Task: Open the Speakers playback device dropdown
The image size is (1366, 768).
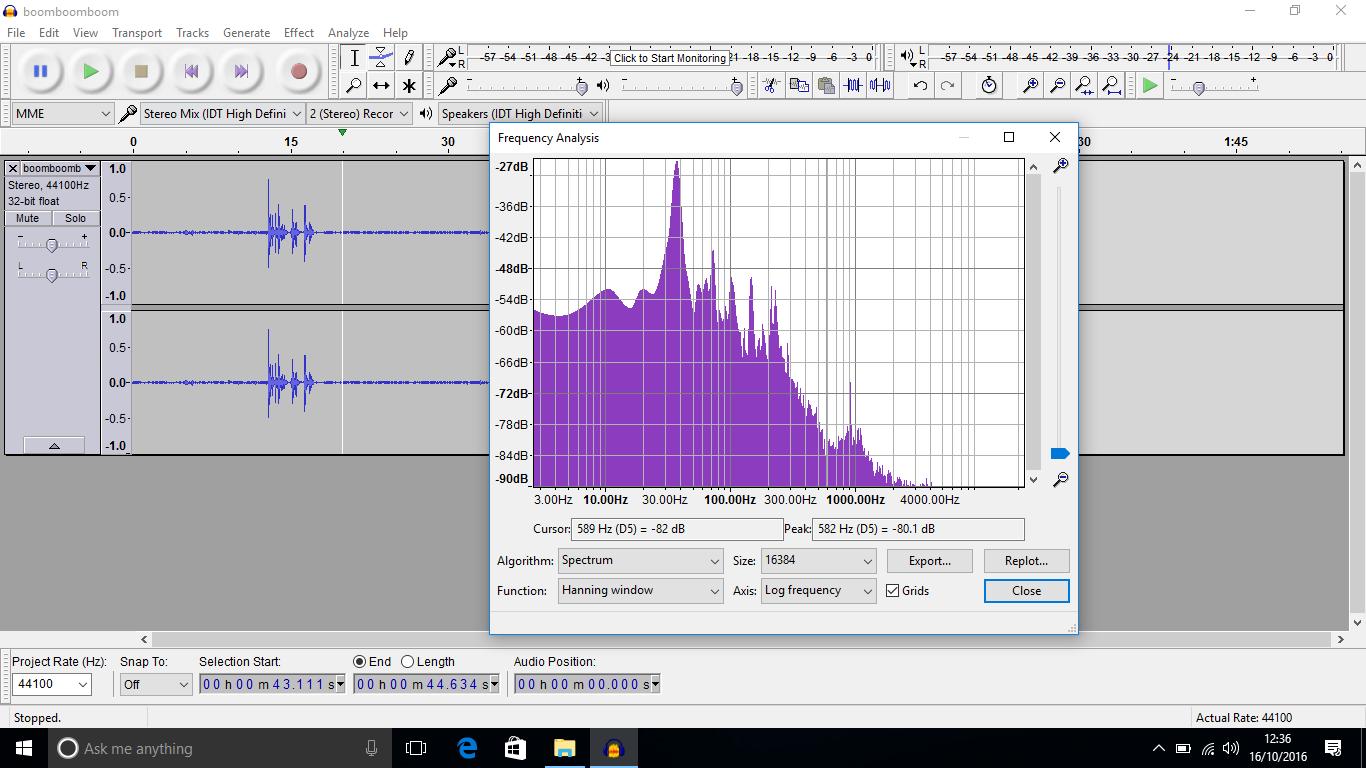Action: click(x=521, y=114)
